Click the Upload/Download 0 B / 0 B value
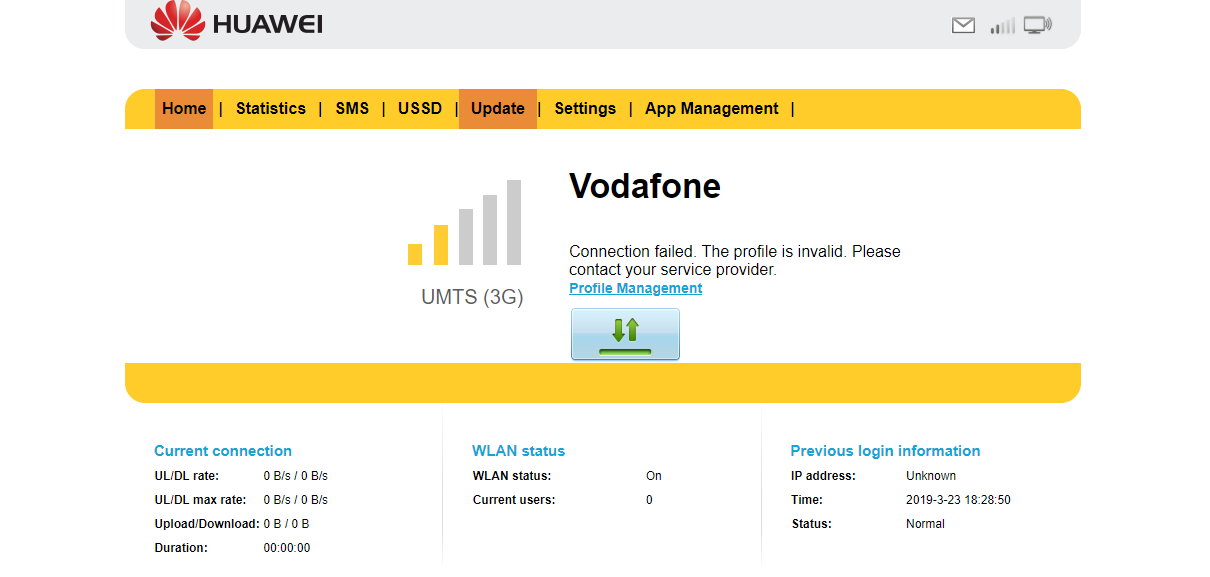Screen dimensions: 1210x577 coord(287,524)
